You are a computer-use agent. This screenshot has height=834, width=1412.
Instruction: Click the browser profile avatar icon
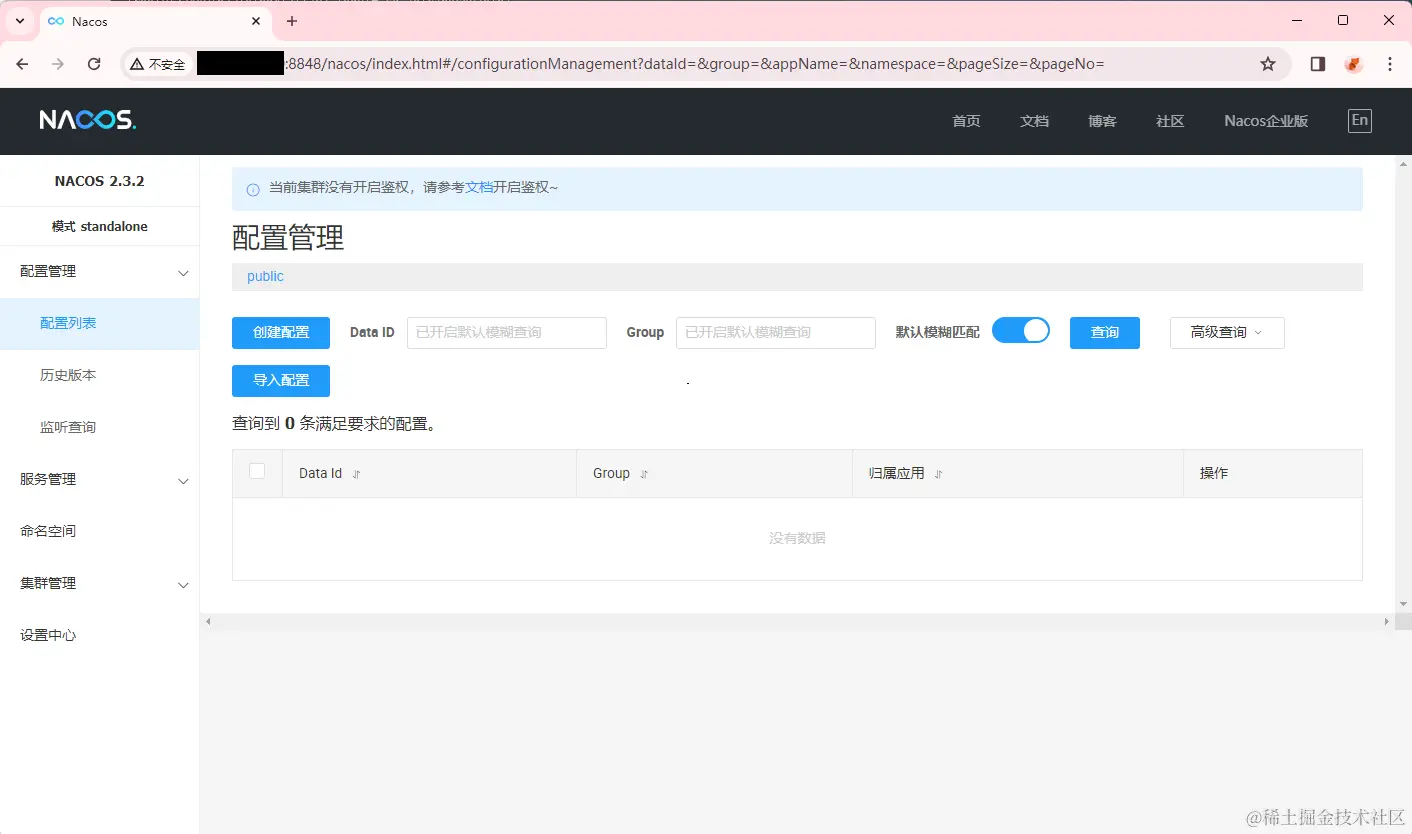[x=1354, y=64]
